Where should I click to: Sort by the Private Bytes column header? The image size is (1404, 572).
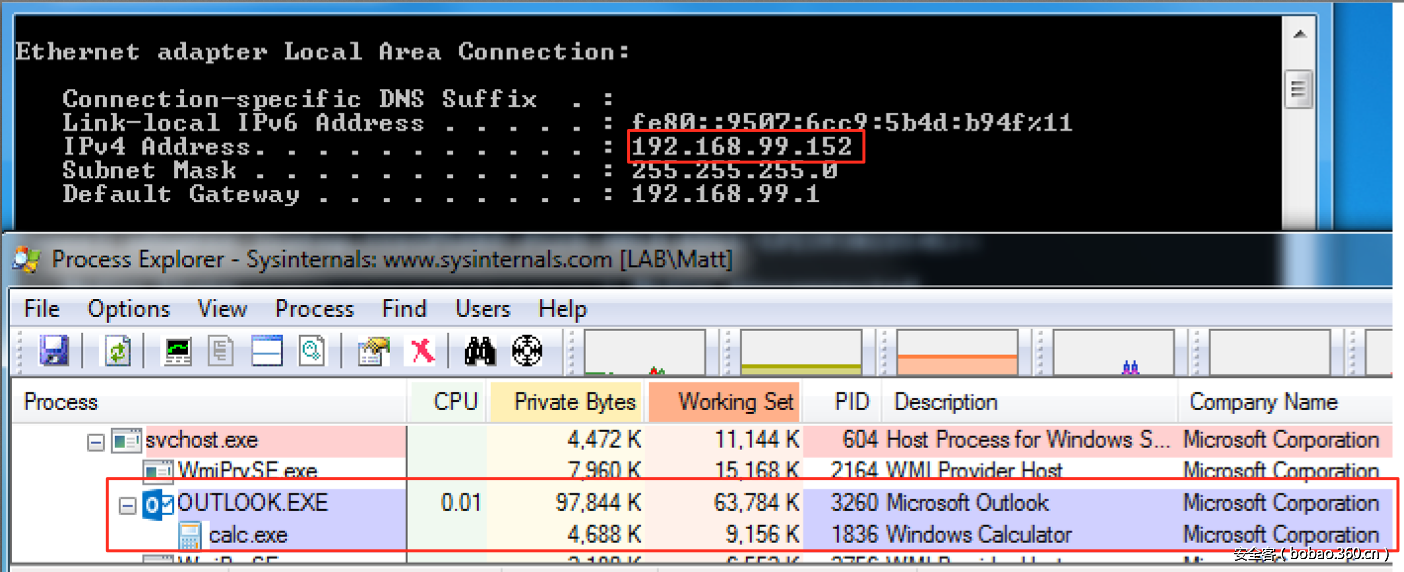click(x=574, y=402)
